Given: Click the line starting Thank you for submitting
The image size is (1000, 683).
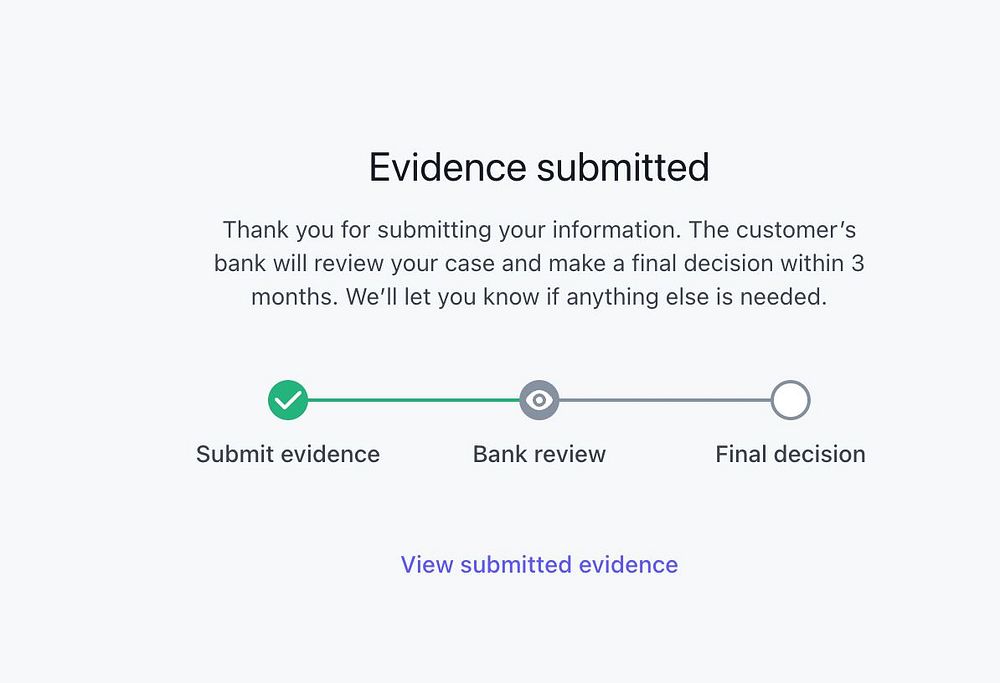Looking at the screenshot, I should pos(539,230).
